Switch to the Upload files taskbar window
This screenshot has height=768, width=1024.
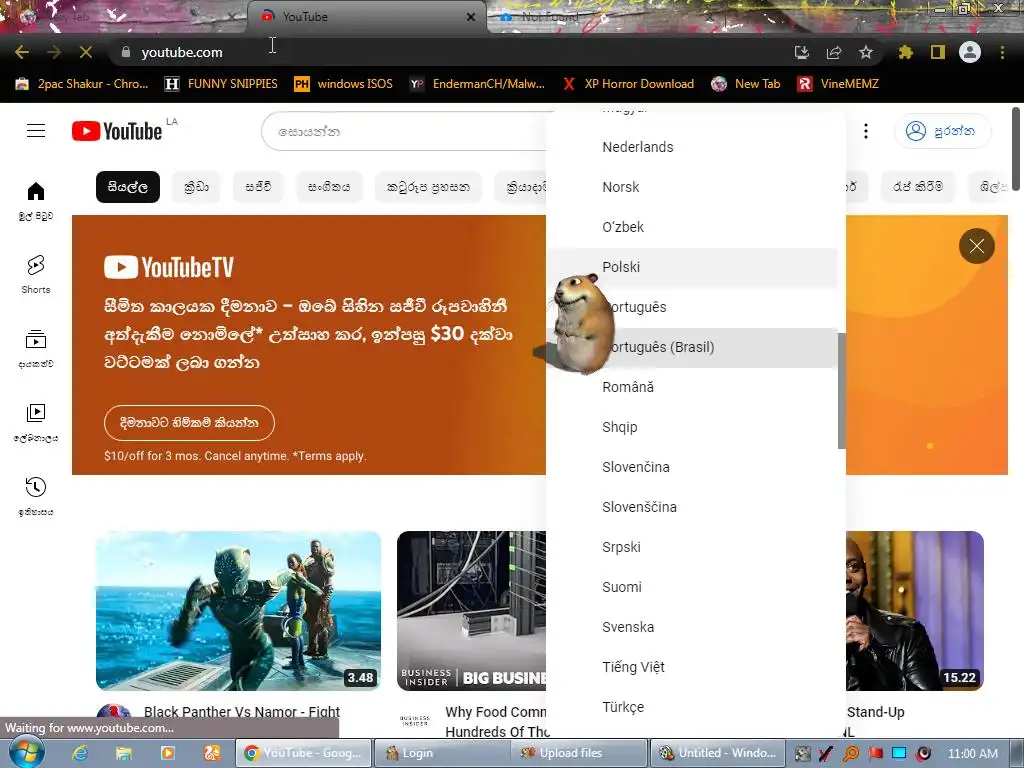(x=580, y=753)
